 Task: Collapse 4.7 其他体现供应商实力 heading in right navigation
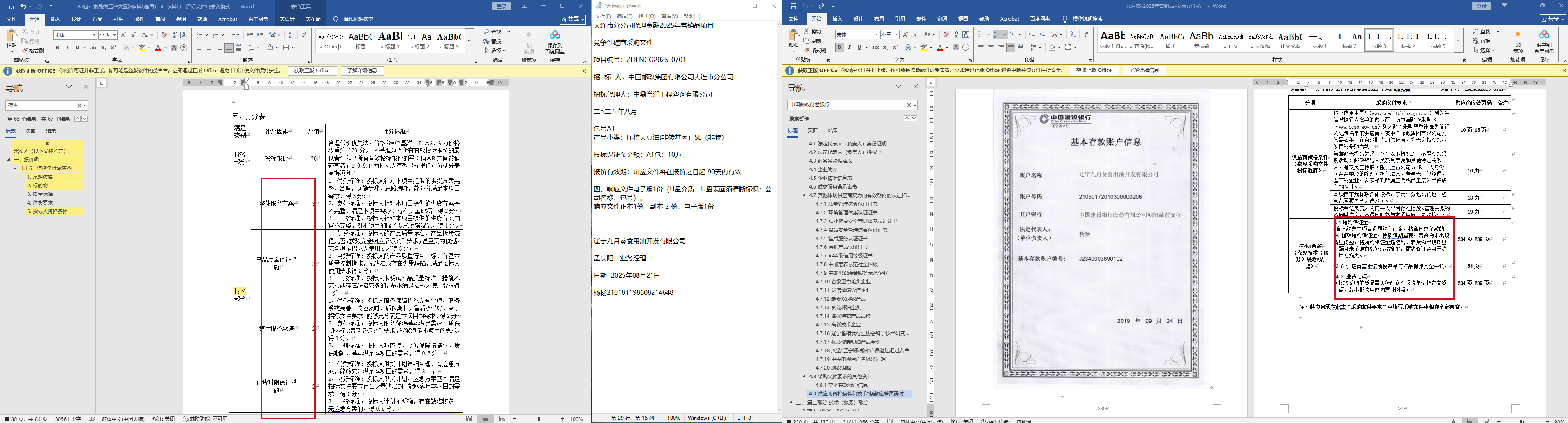pos(804,196)
